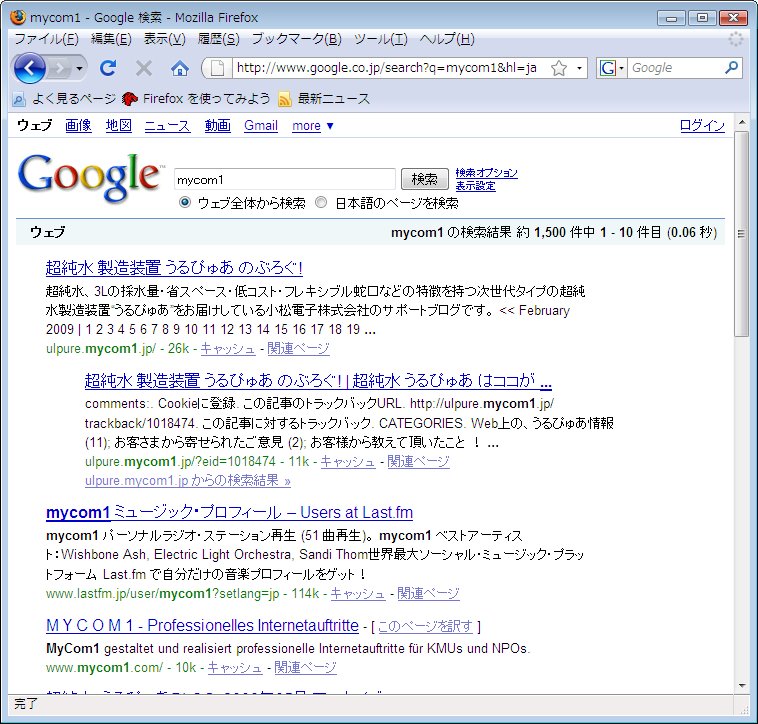The image size is (758, 724).
Task: Click the stop loading X icon
Action: point(144,68)
